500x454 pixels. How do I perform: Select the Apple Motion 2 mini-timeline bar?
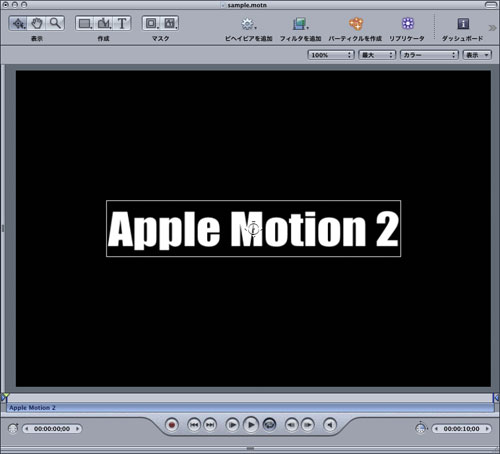click(x=250, y=408)
